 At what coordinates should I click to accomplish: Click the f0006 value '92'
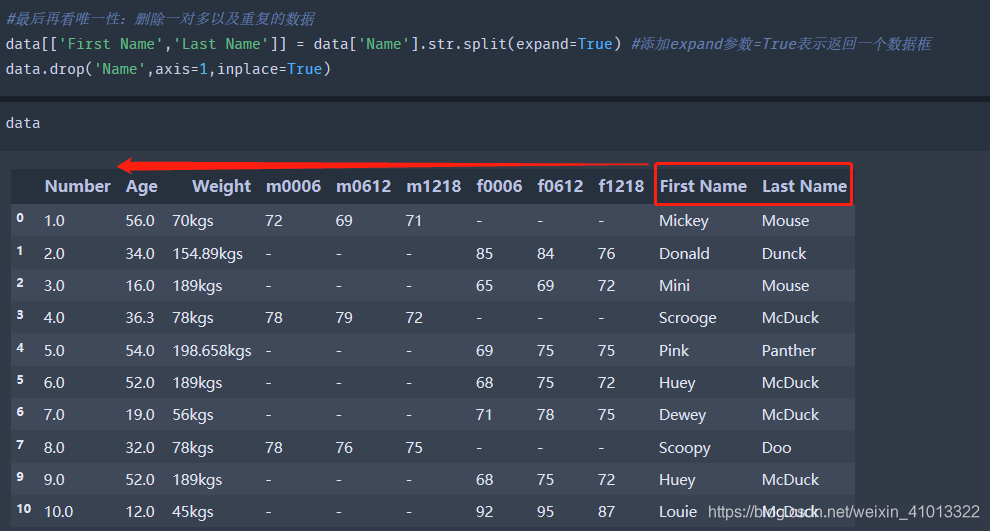point(484,512)
